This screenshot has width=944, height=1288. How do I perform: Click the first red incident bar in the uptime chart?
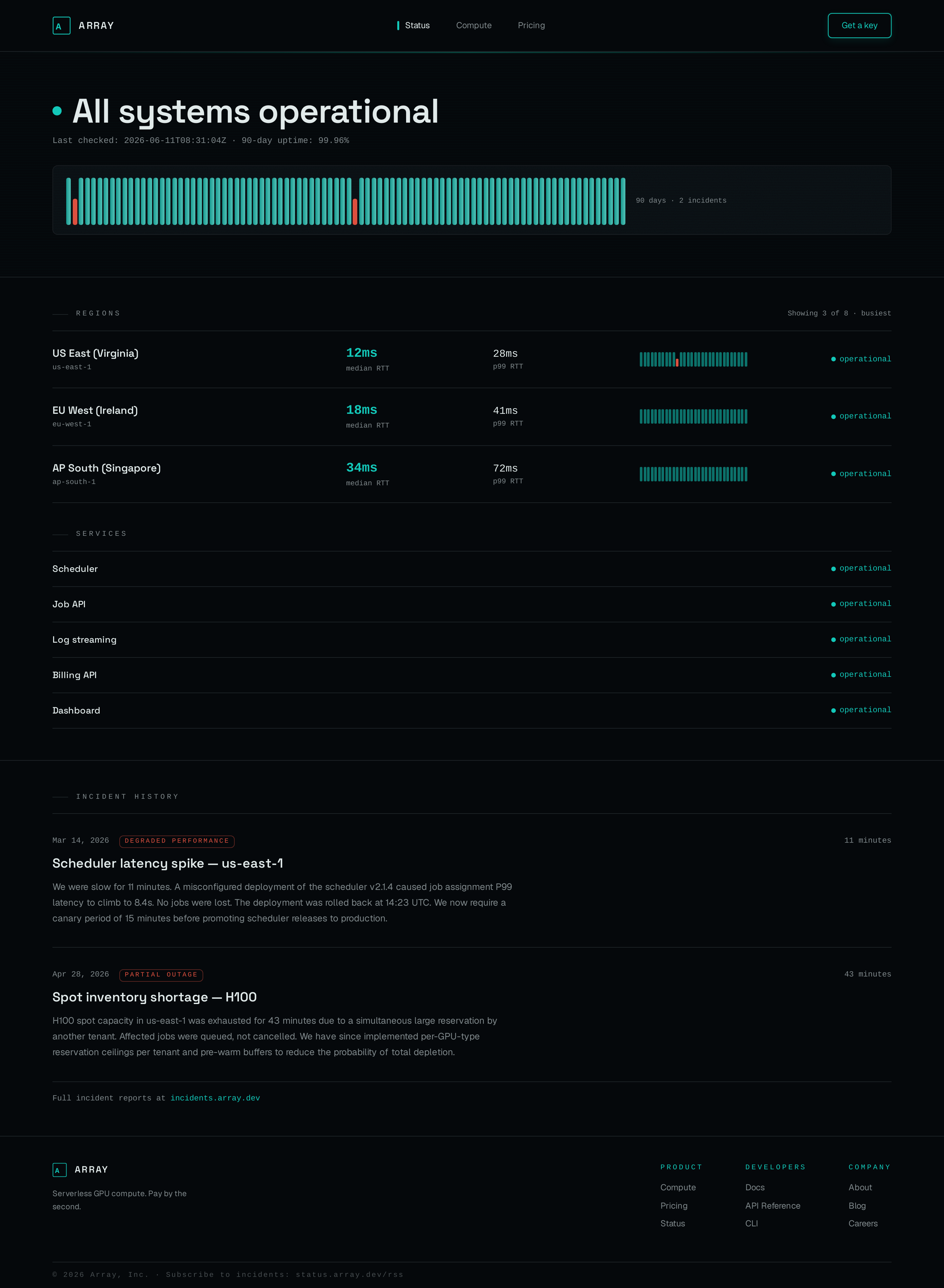pos(75,211)
